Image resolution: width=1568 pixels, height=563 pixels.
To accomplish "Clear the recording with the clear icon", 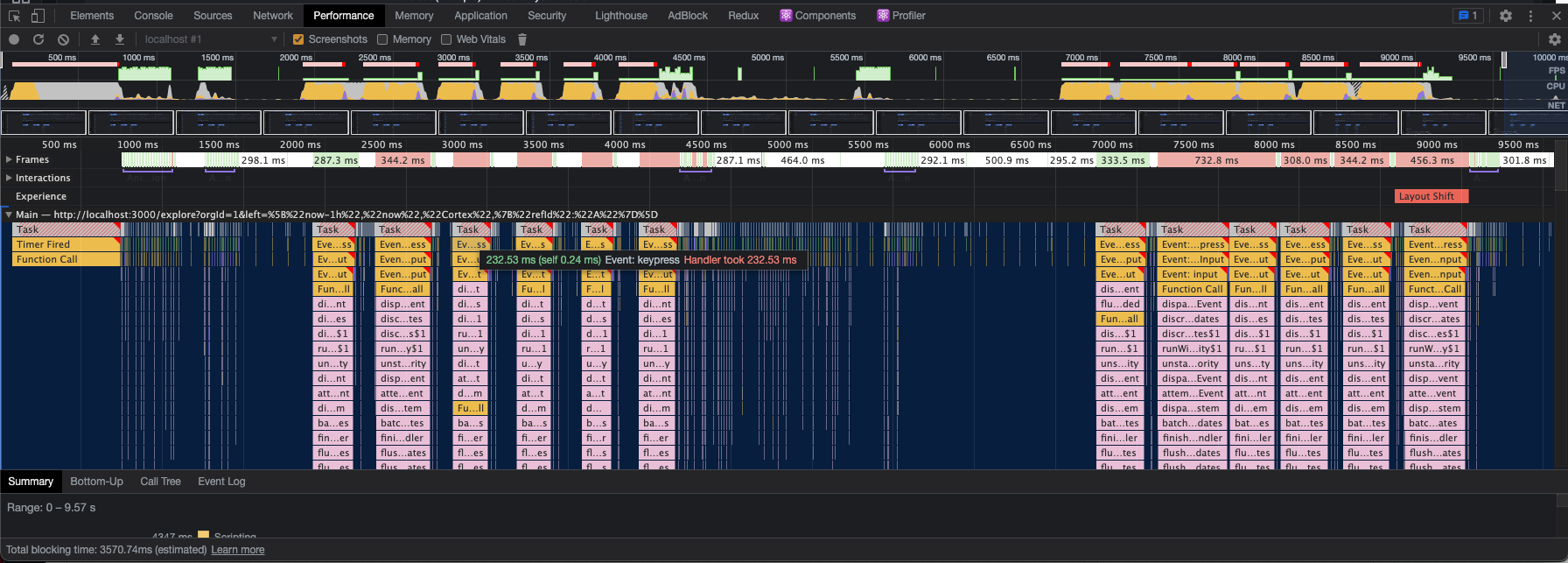I will [63, 39].
